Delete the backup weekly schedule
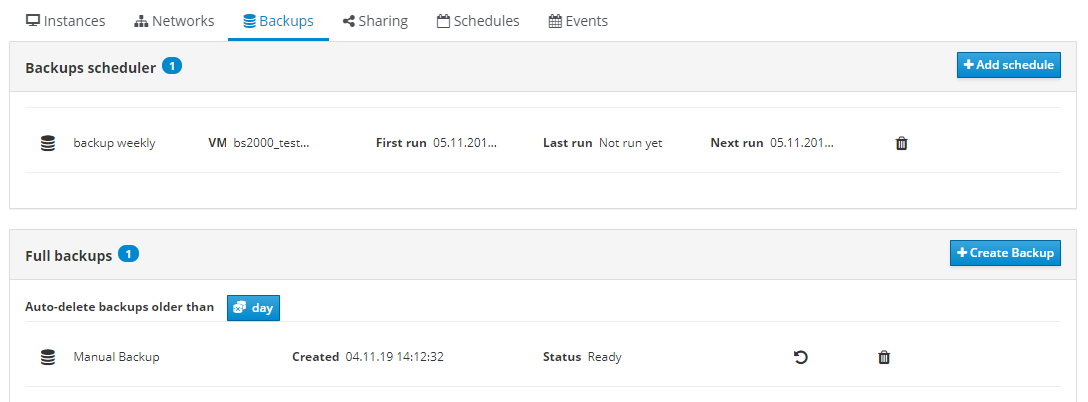1088x402 pixels. 901,143
